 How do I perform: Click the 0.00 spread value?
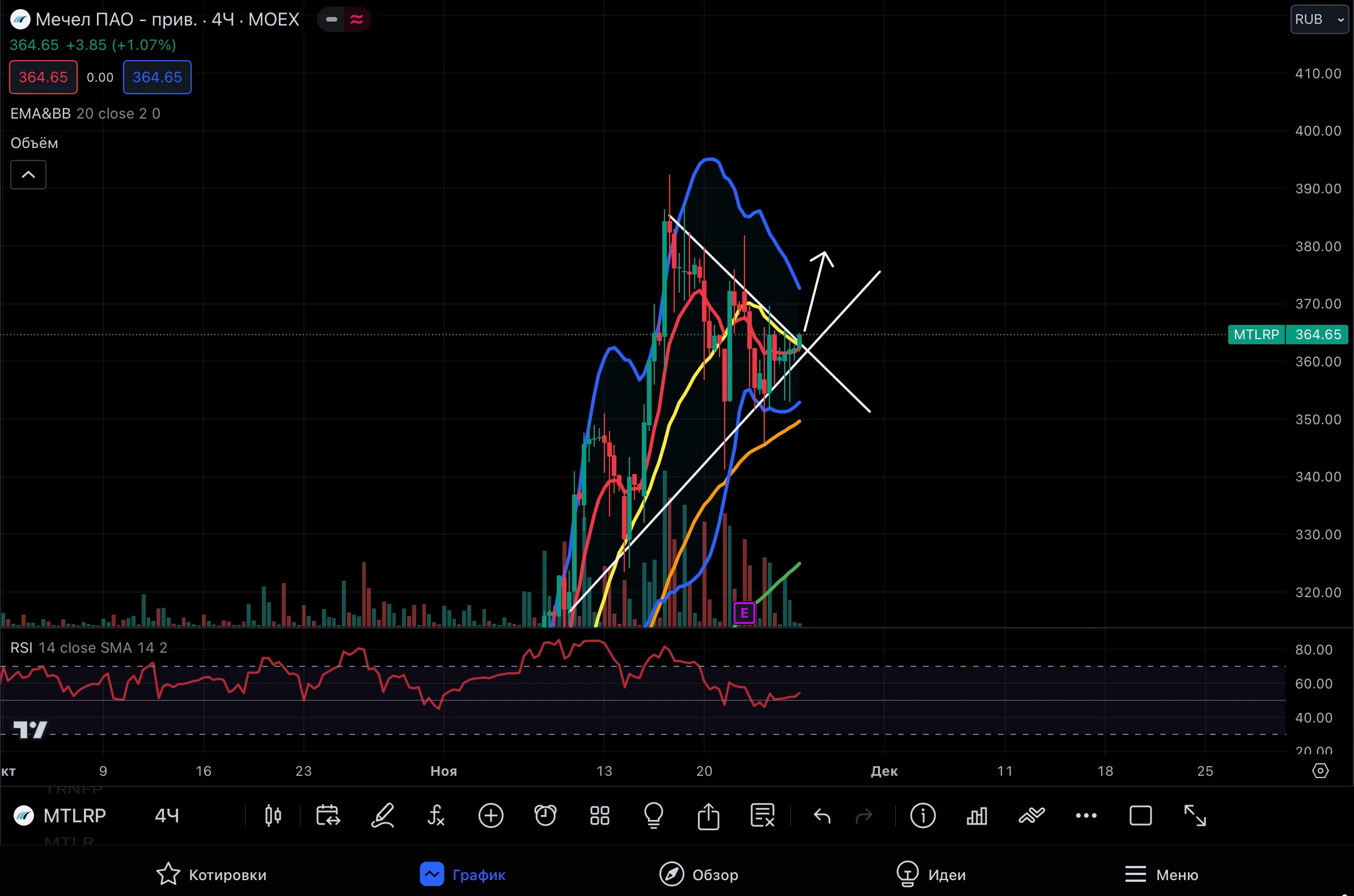pos(100,77)
